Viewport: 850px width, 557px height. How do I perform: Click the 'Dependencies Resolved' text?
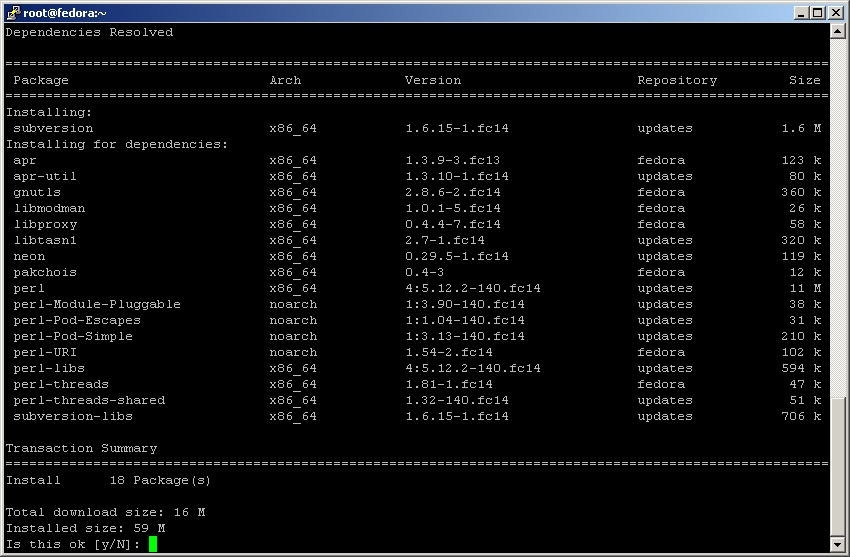coord(89,32)
